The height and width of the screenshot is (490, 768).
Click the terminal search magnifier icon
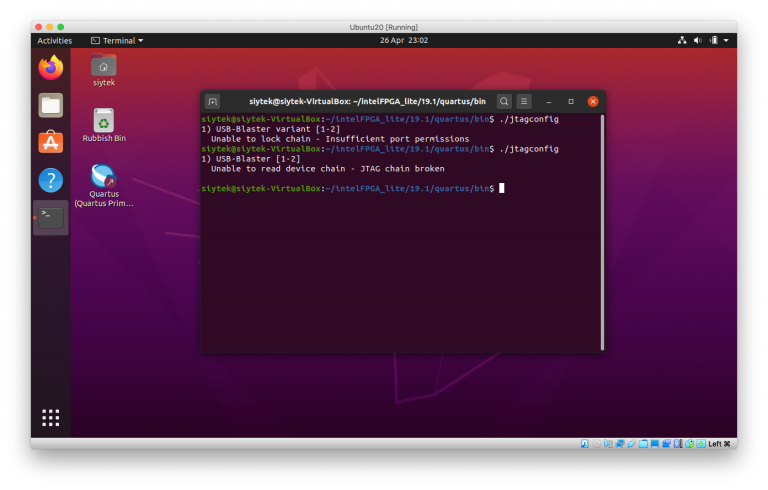pyautogui.click(x=504, y=101)
